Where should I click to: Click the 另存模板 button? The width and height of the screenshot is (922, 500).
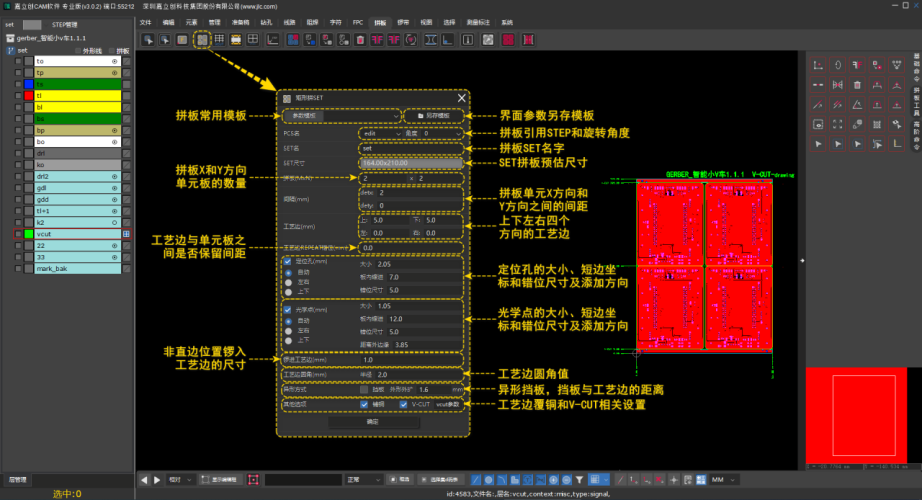pyautogui.click(x=433, y=116)
